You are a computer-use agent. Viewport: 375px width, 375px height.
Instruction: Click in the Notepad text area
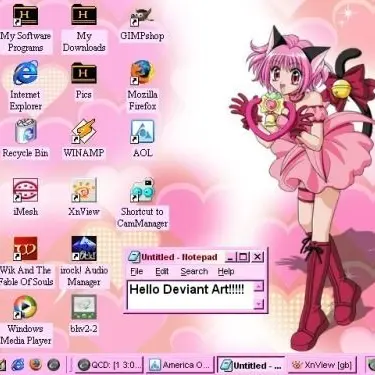pyautogui.click(x=190, y=295)
